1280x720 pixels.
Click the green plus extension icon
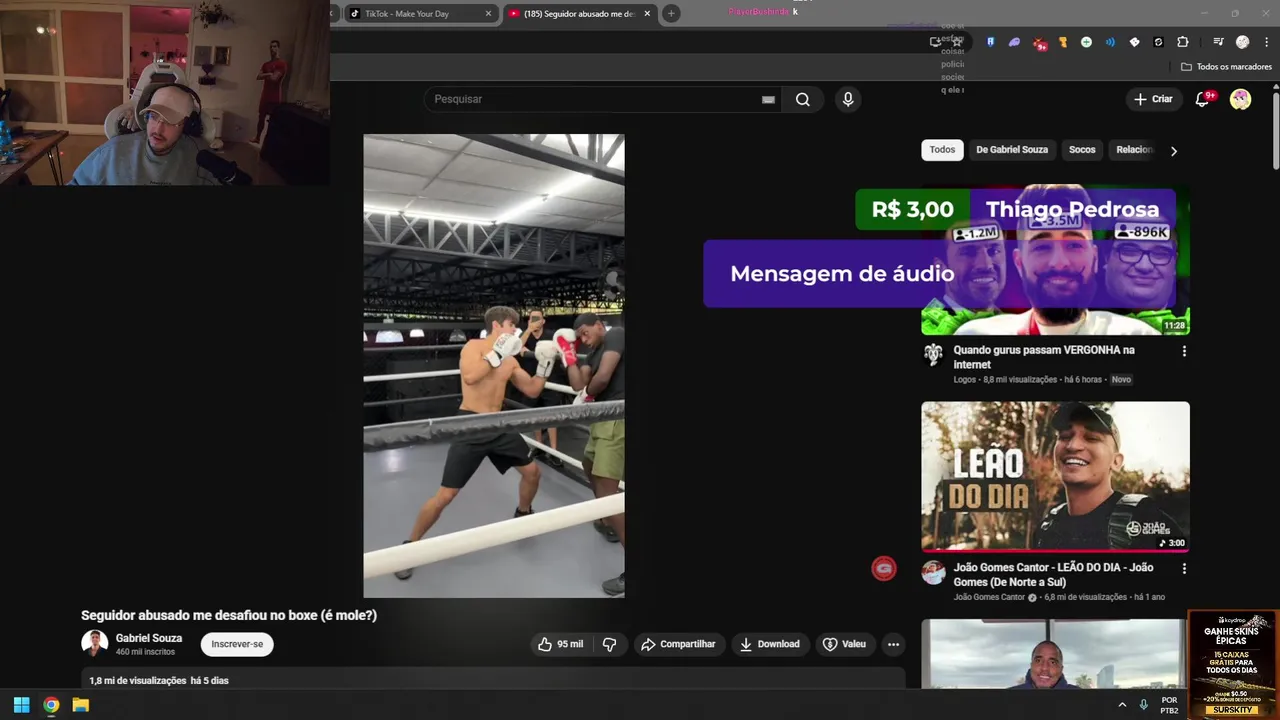(x=1086, y=42)
